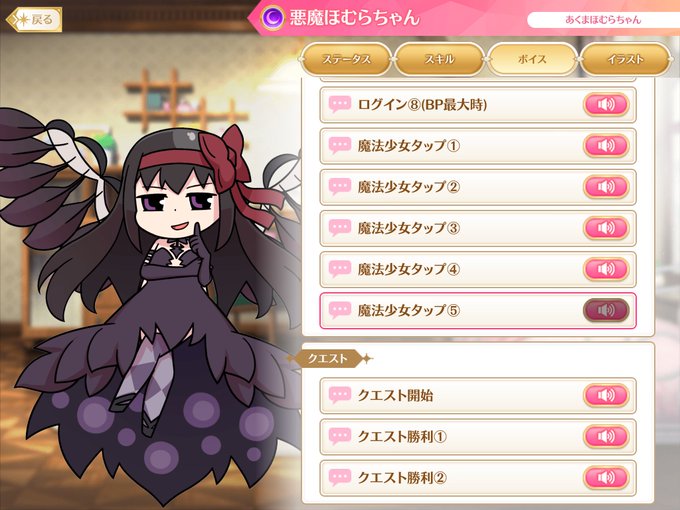Stop the active 魔法少女タップ⑤ speaker button
Image resolution: width=680 pixels, height=510 pixels.
coord(606,311)
